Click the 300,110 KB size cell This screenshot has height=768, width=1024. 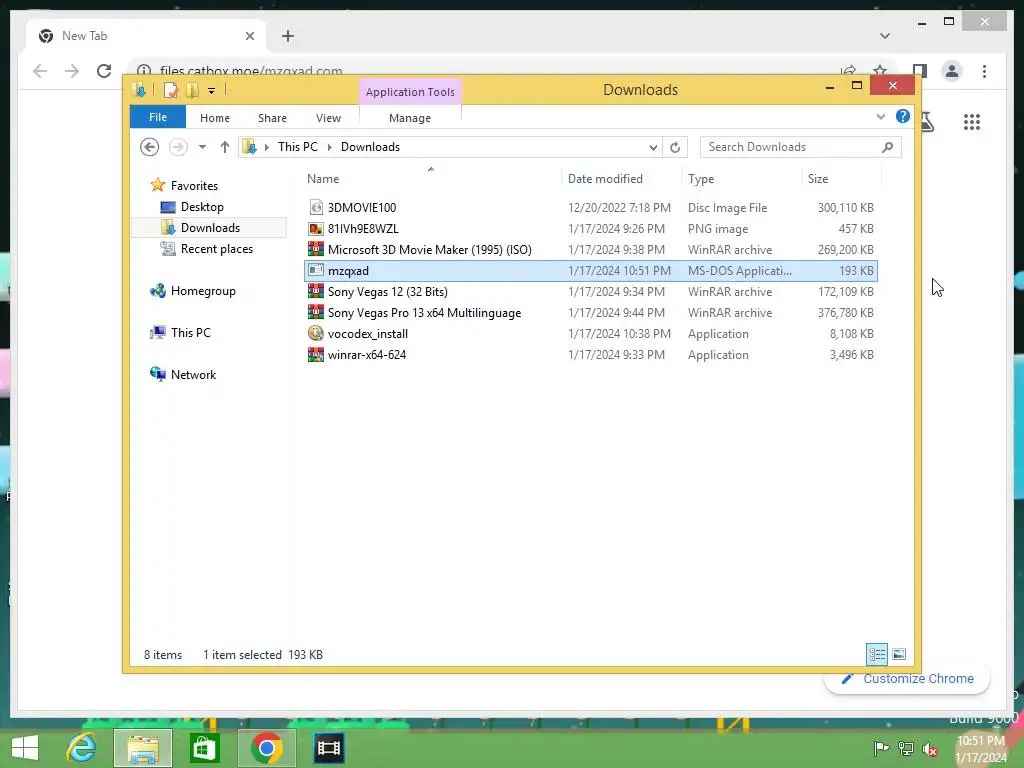point(845,208)
